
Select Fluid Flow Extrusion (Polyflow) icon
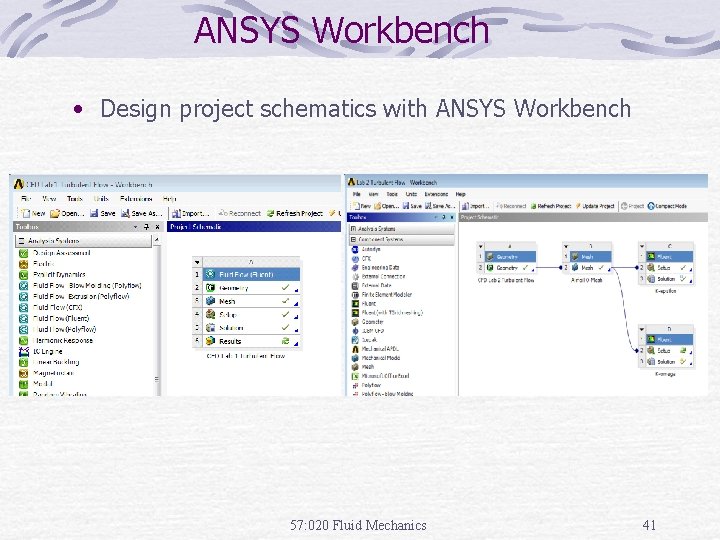tap(23, 297)
